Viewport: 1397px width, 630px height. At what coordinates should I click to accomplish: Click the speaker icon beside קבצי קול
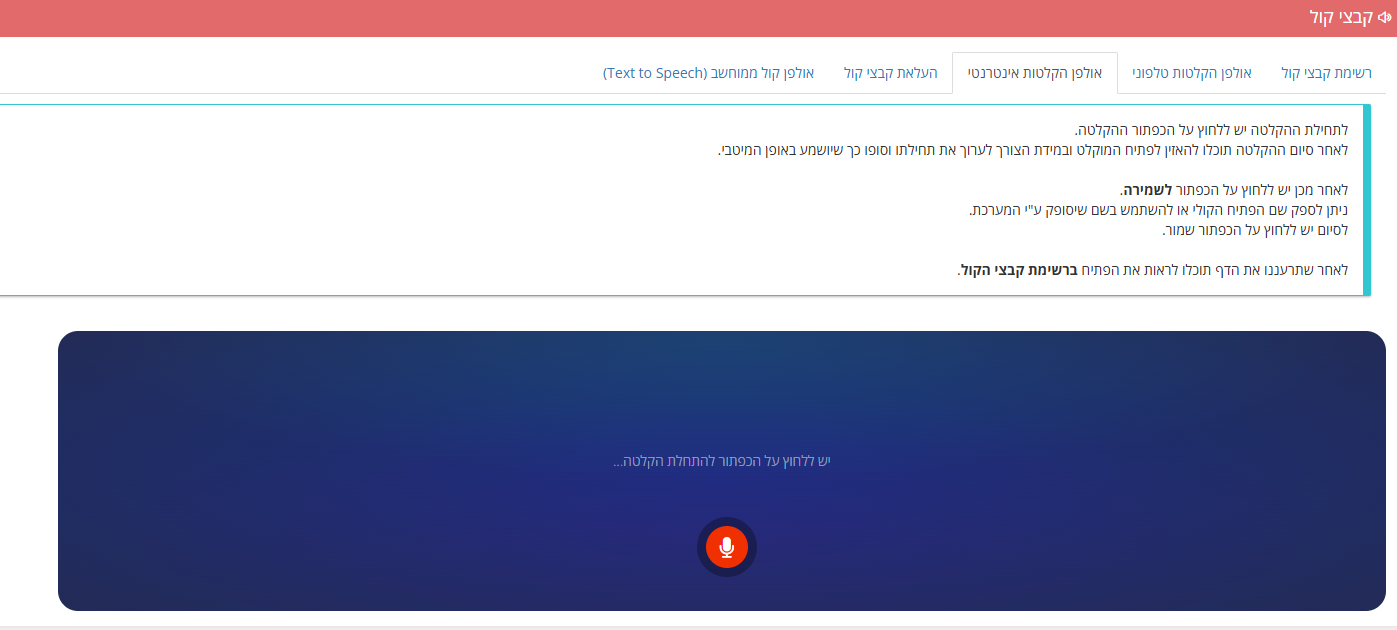[1384, 17]
